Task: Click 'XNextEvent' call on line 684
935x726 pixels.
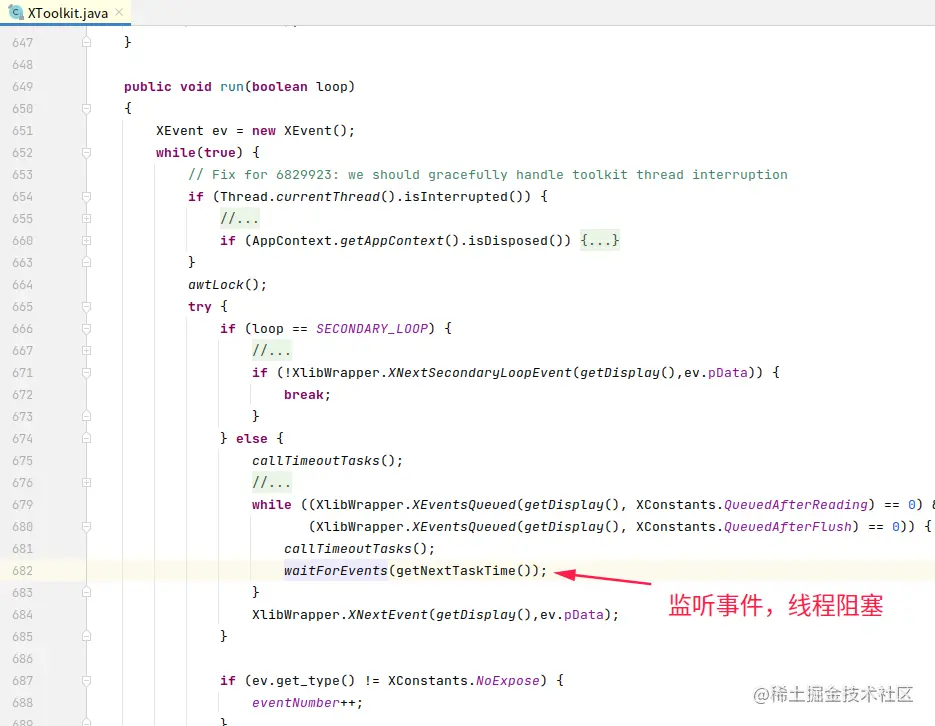Action: pos(388,615)
